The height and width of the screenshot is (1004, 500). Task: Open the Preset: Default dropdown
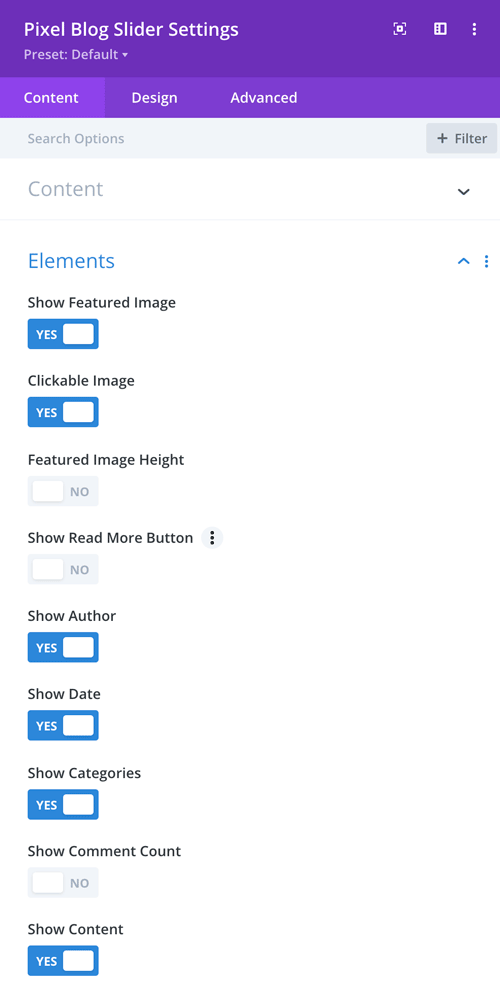(76, 54)
